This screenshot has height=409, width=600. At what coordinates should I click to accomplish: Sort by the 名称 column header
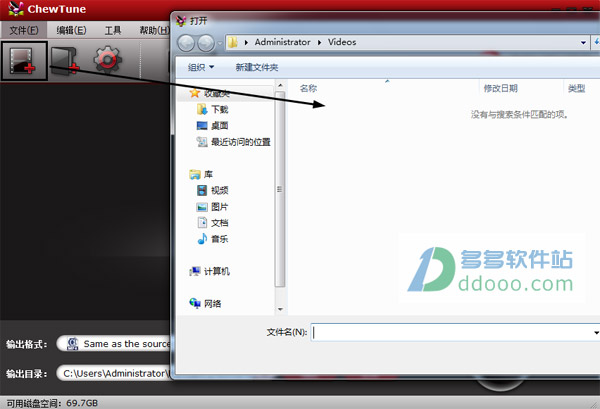coord(308,88)
